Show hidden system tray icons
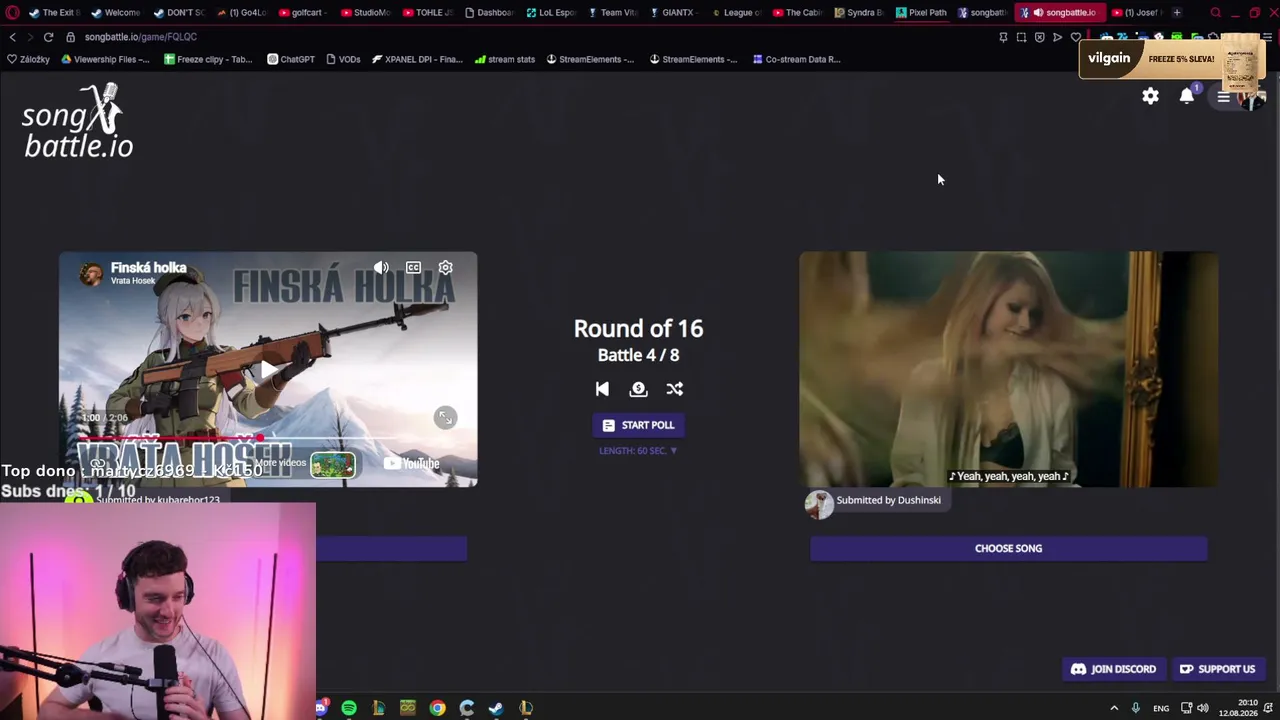Image resolution: width=1280 pixels, height=720 pixels. (x=1114, y=708)
